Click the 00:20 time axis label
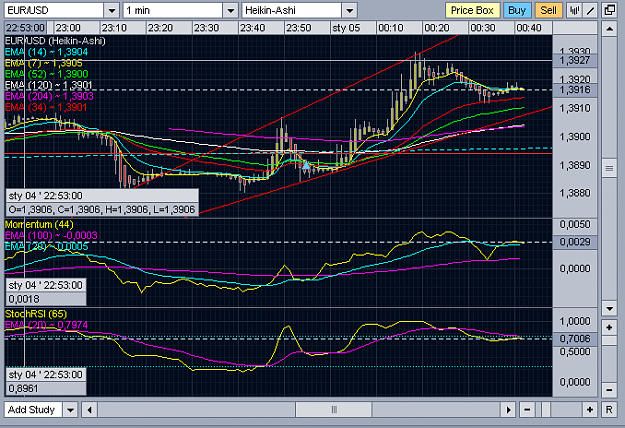Image resolution: width=625 pixels, height=428 pixels. point(436,28)
